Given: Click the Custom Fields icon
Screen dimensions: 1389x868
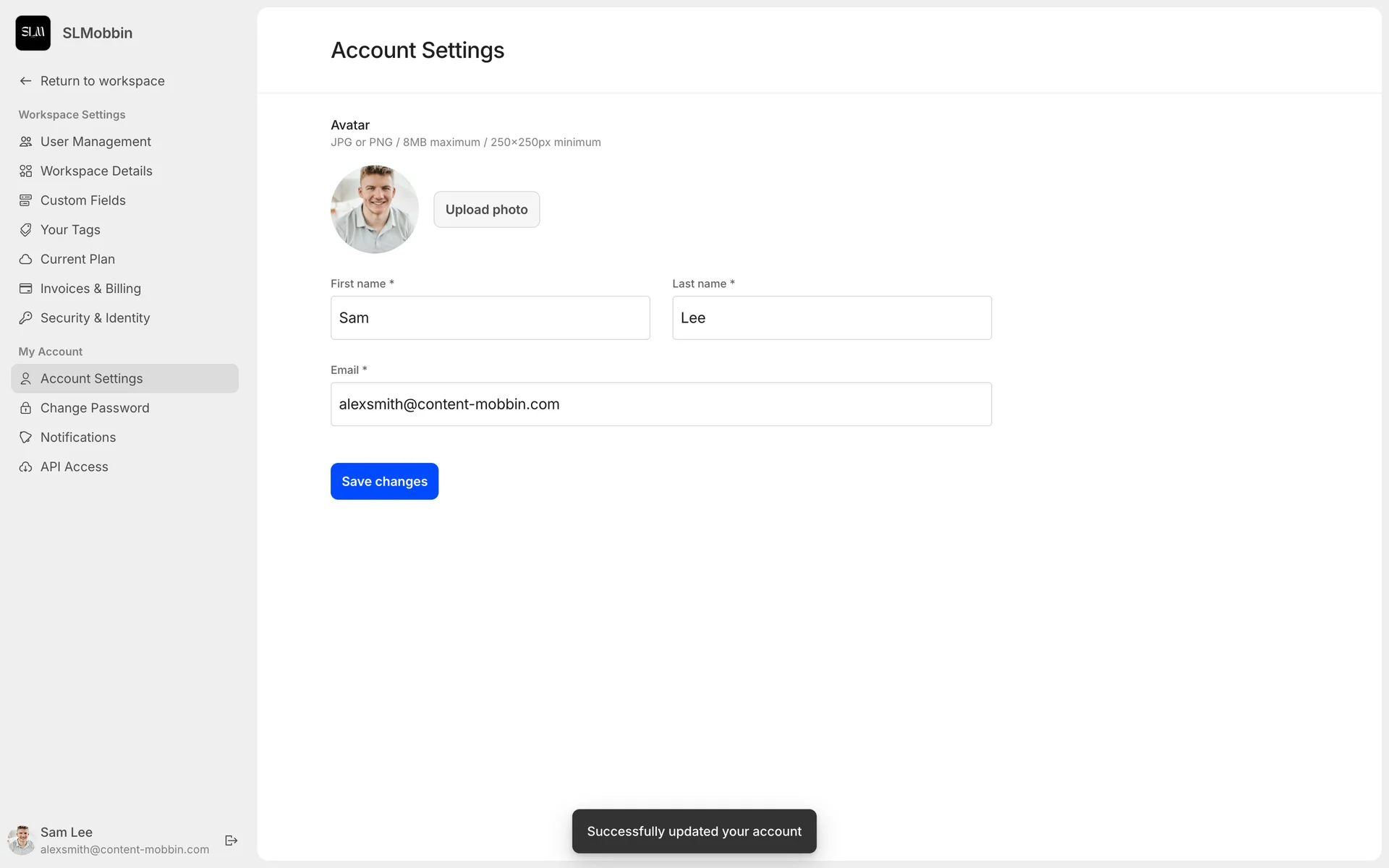Looking at the screenshot, I should (25, 200).
